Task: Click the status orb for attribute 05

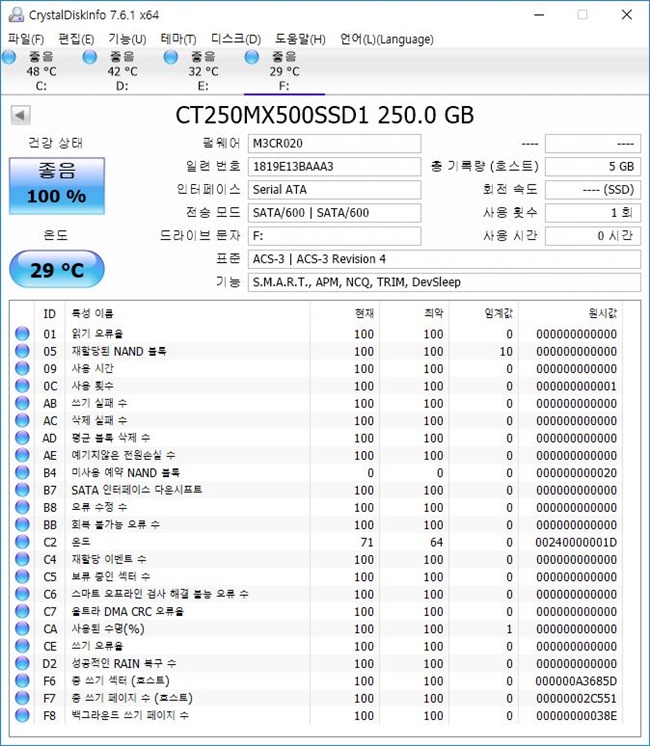Action: pyautogui.click(x=22, y=351)
